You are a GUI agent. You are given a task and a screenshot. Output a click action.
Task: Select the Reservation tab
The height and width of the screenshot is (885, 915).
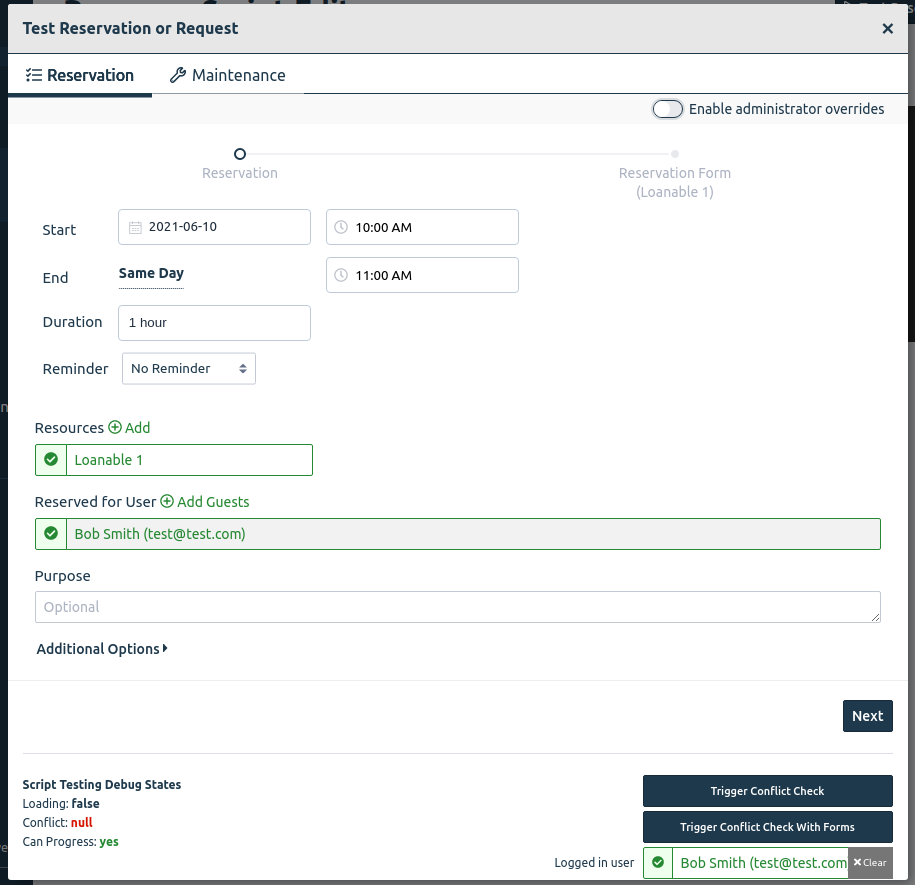[80, 75]
